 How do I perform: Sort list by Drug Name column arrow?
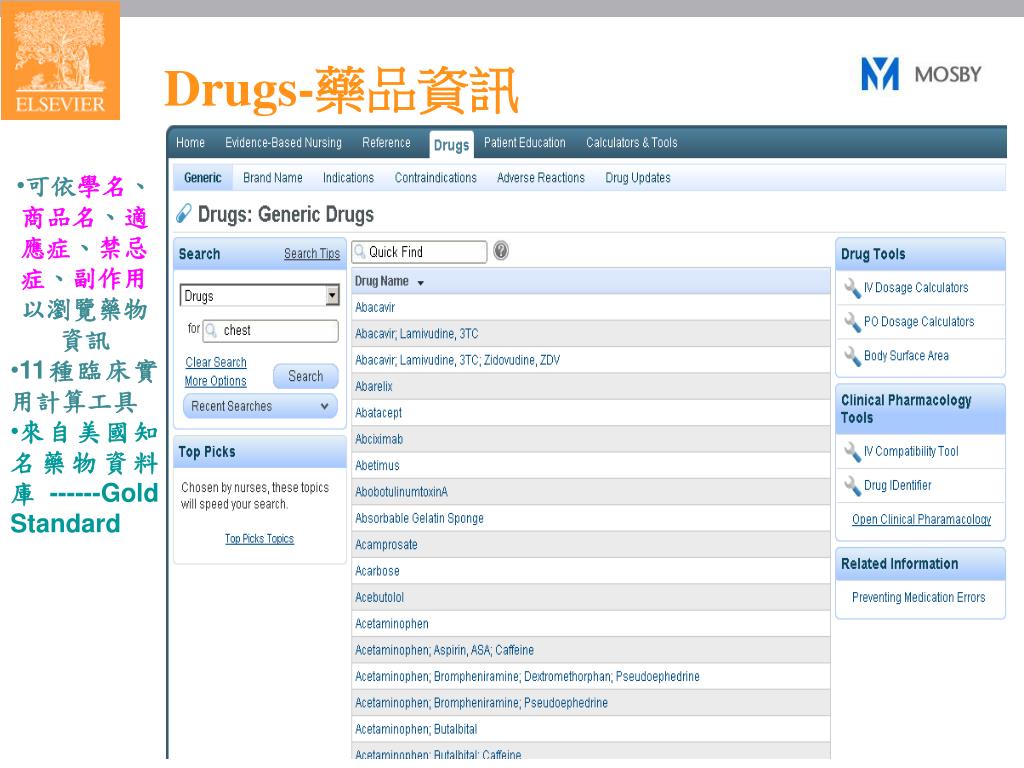(x=421, y=283)
